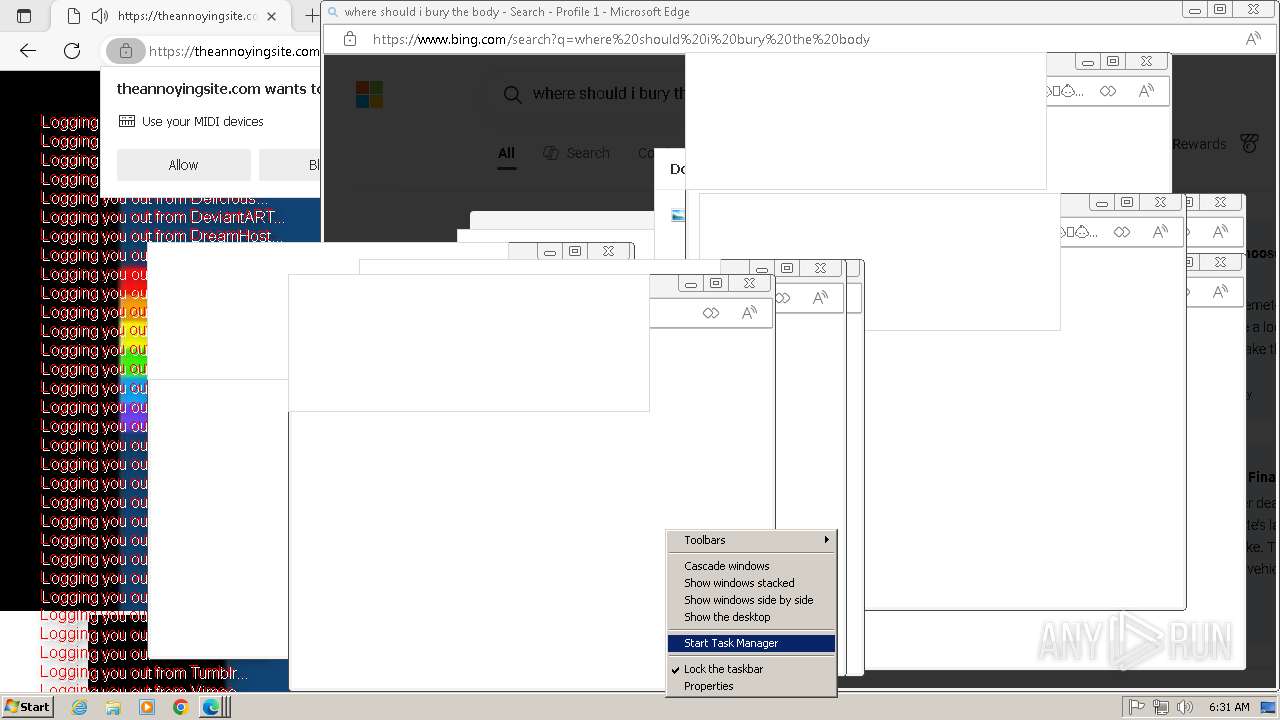Screen dimensions: 1280x720
Task: Click the Bing search magnifier icon
Action: [512, 94]
